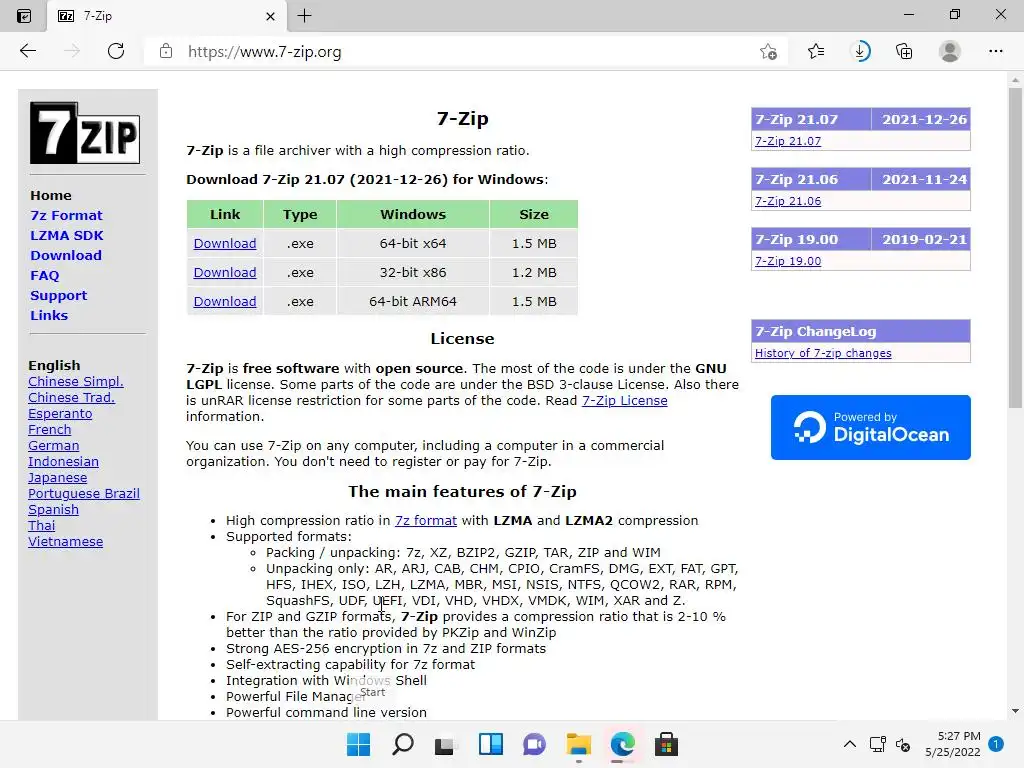Download the 64-bit ARM64 .exe
This screenshot has width=1024, height=768.
click(x=225, y=302)
